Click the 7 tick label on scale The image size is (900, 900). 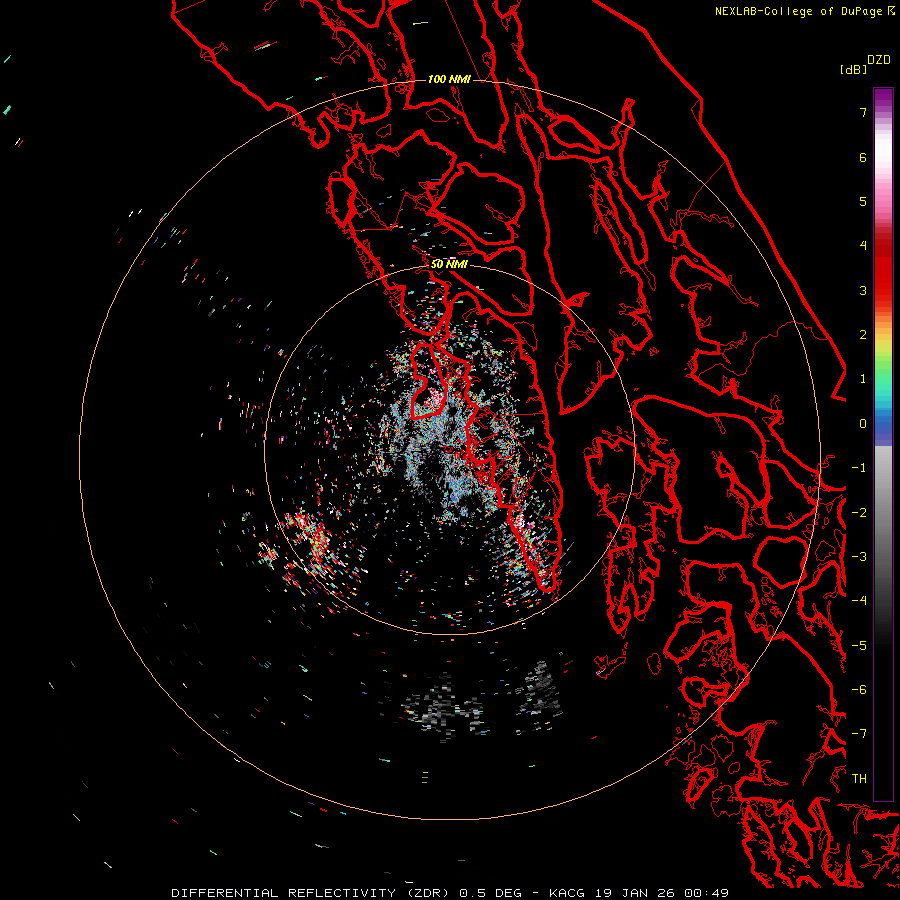(863, 112)
